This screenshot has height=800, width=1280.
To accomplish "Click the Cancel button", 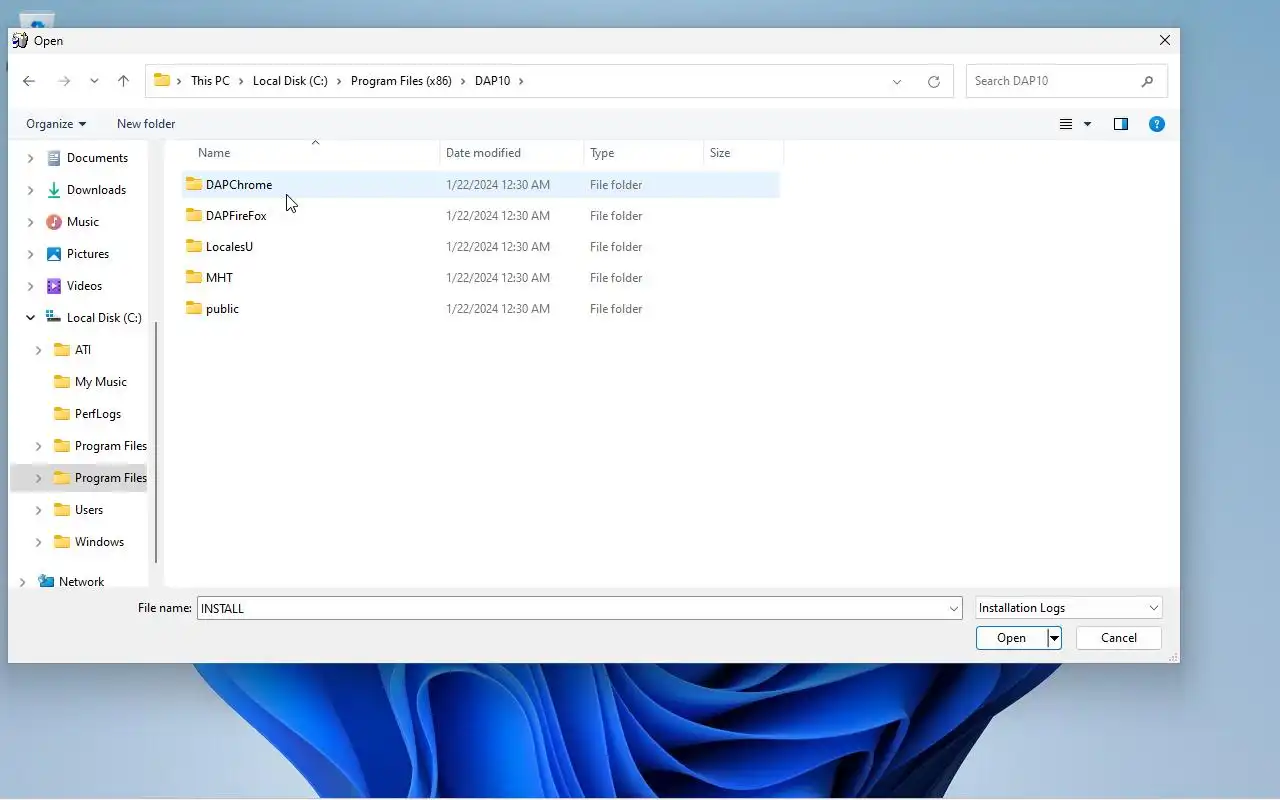I will tap(1119, 638).
